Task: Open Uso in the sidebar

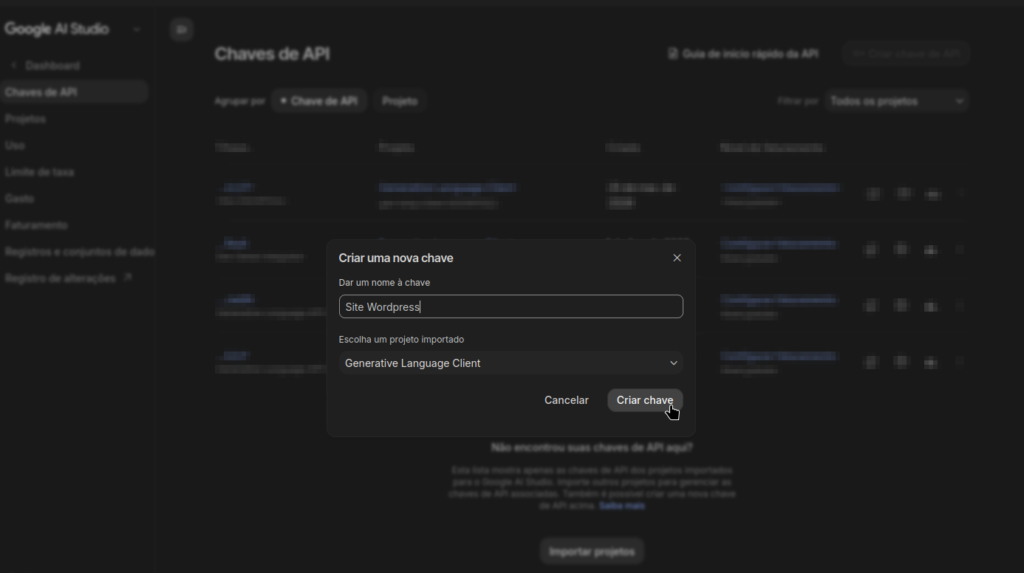Action: (x=14, y=146)
